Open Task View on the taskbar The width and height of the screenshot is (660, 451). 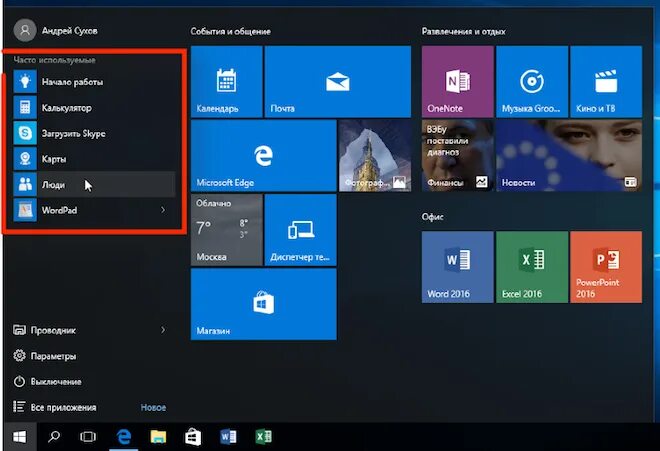coord(88,437)
